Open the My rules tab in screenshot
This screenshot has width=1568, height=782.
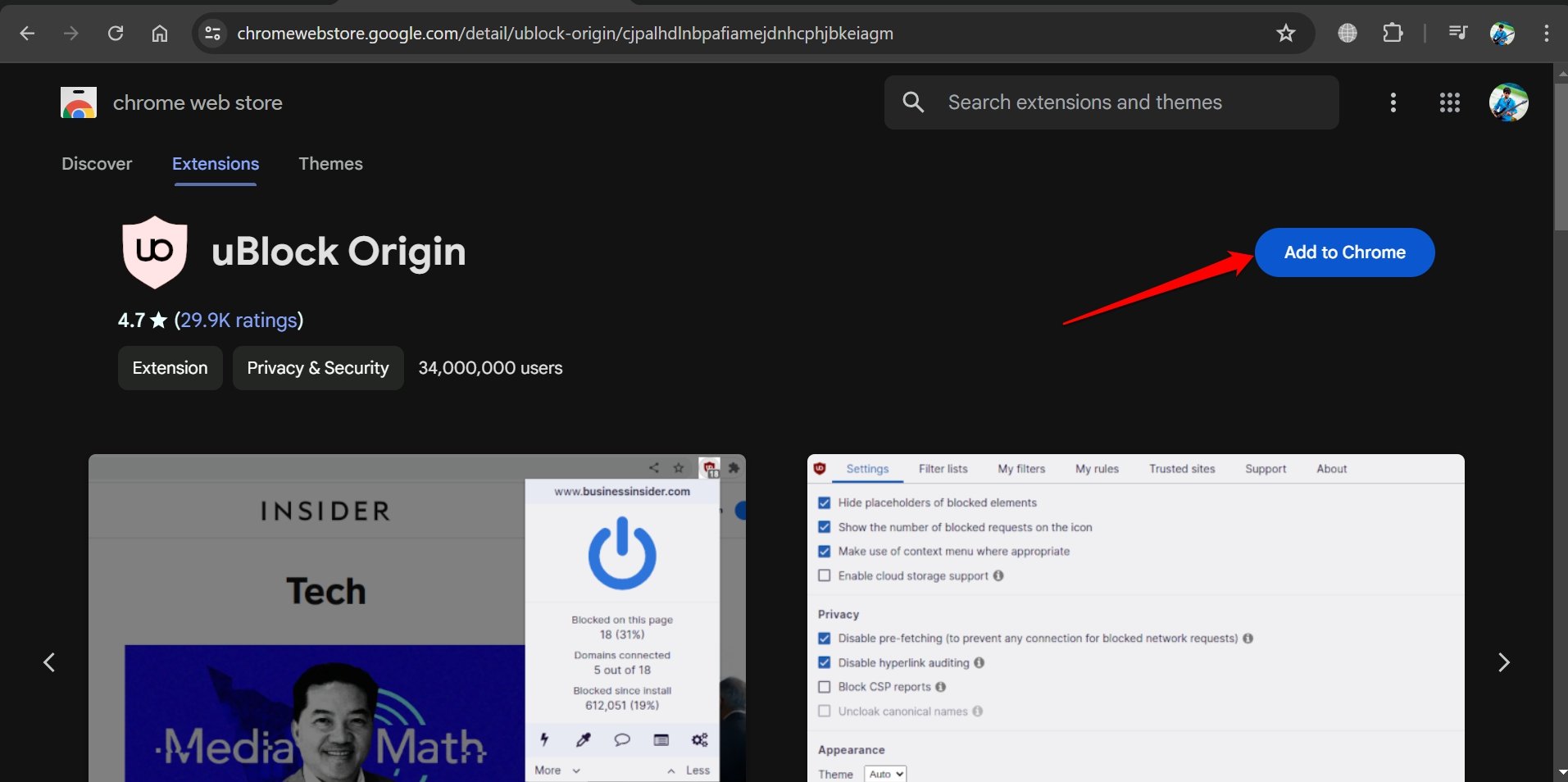(1097, 469)
